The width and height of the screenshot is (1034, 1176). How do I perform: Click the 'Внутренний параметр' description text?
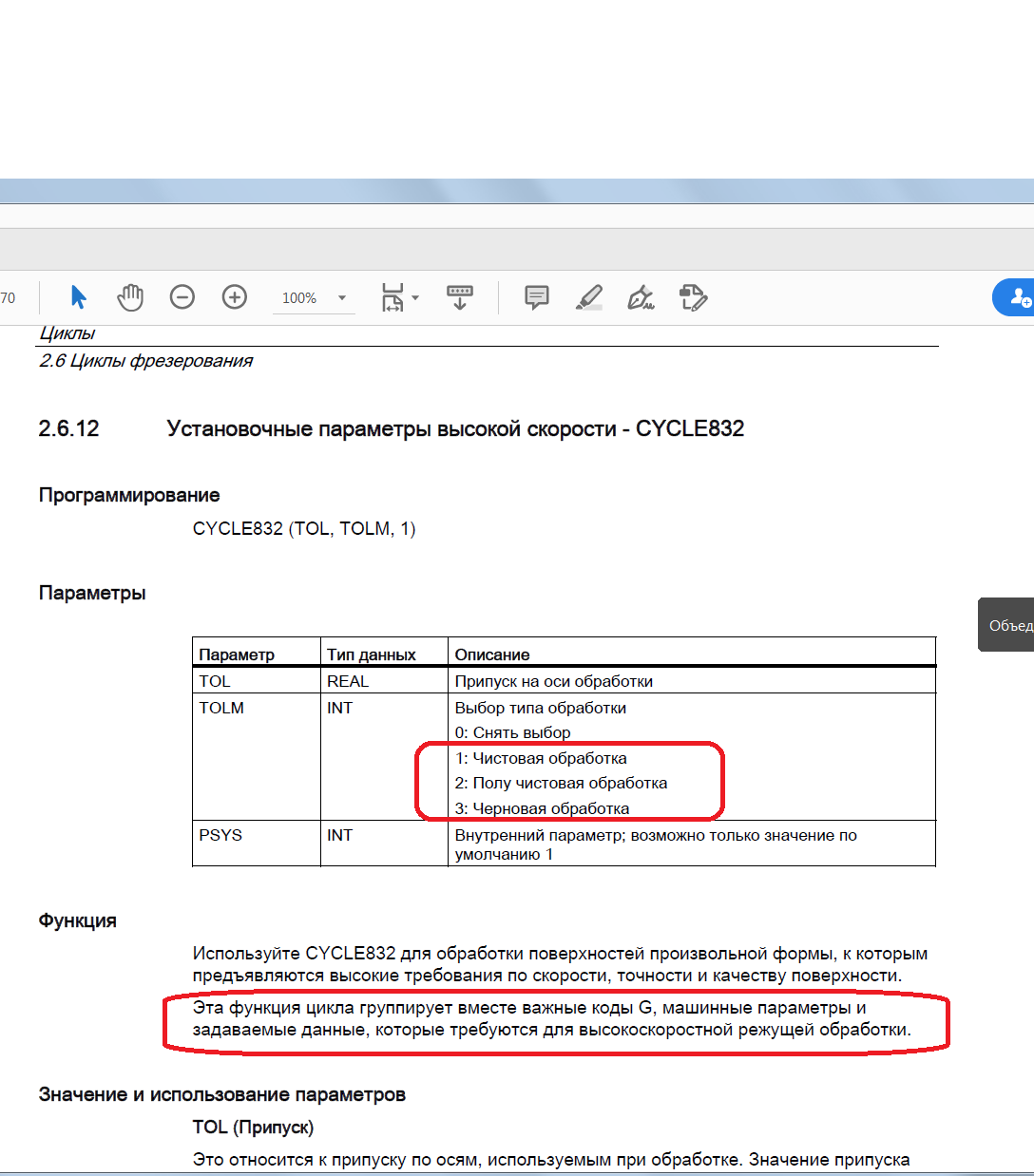[x=656, y=844]
